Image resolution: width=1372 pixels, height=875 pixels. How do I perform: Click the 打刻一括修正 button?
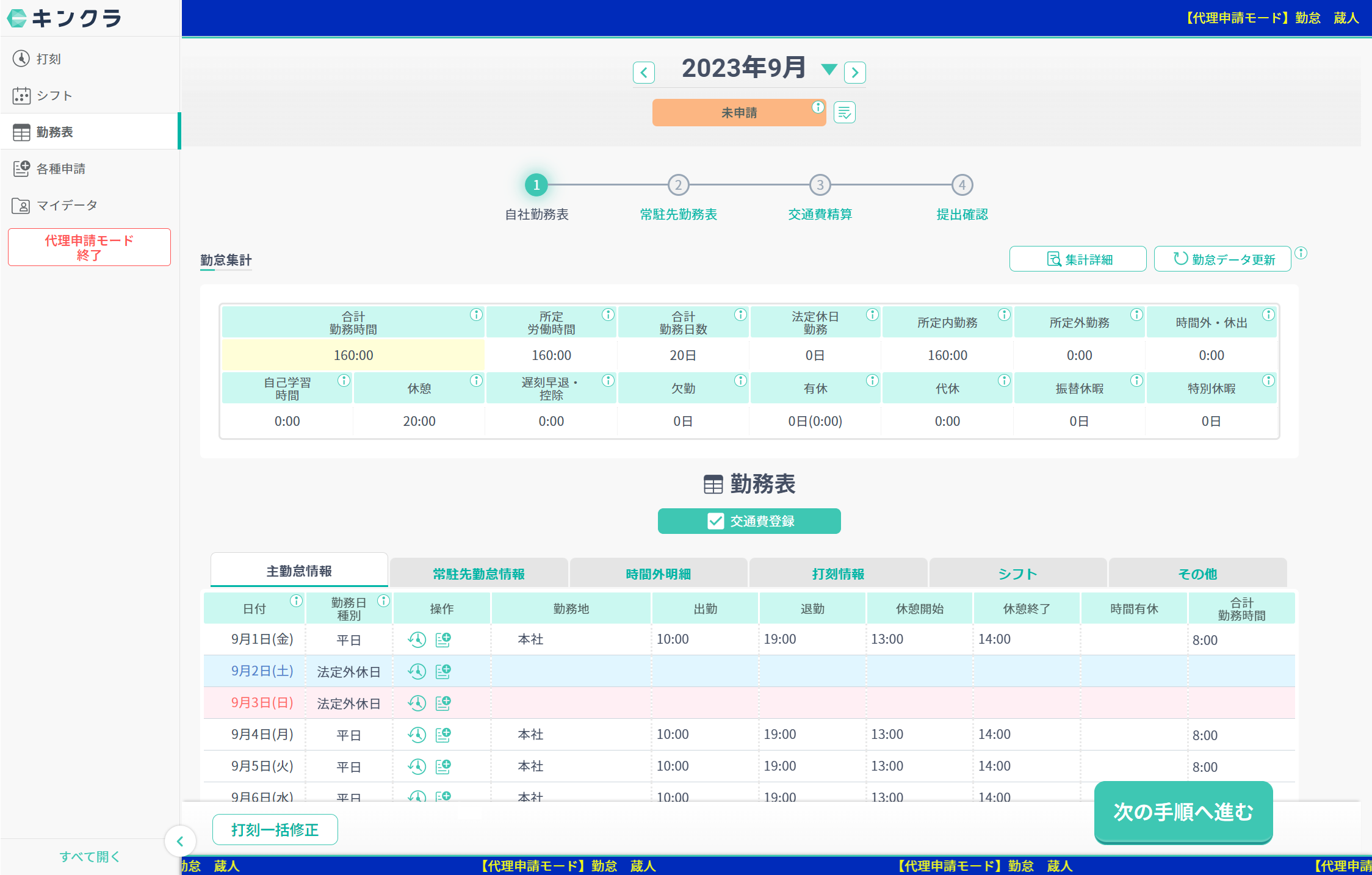(x=275, y=830)
